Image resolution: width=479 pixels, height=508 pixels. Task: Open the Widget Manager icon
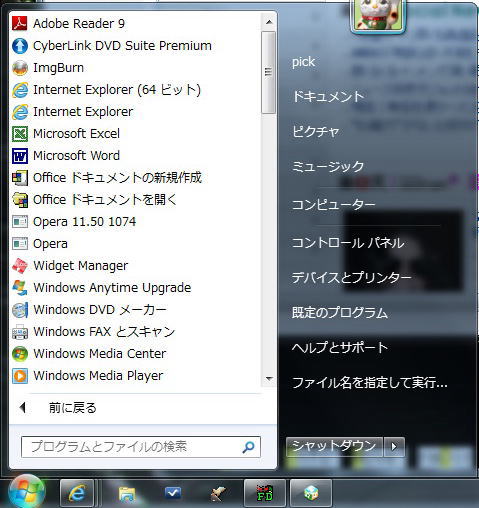(20, 266)
